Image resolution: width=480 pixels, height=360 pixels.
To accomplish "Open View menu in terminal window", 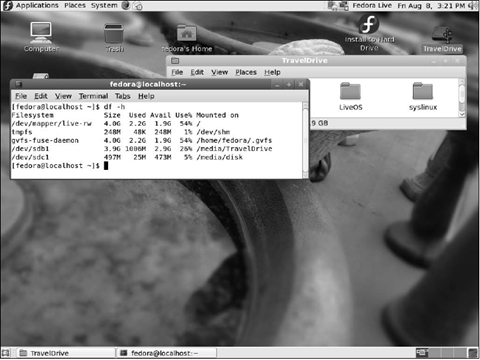I will (x=63, y=96).
